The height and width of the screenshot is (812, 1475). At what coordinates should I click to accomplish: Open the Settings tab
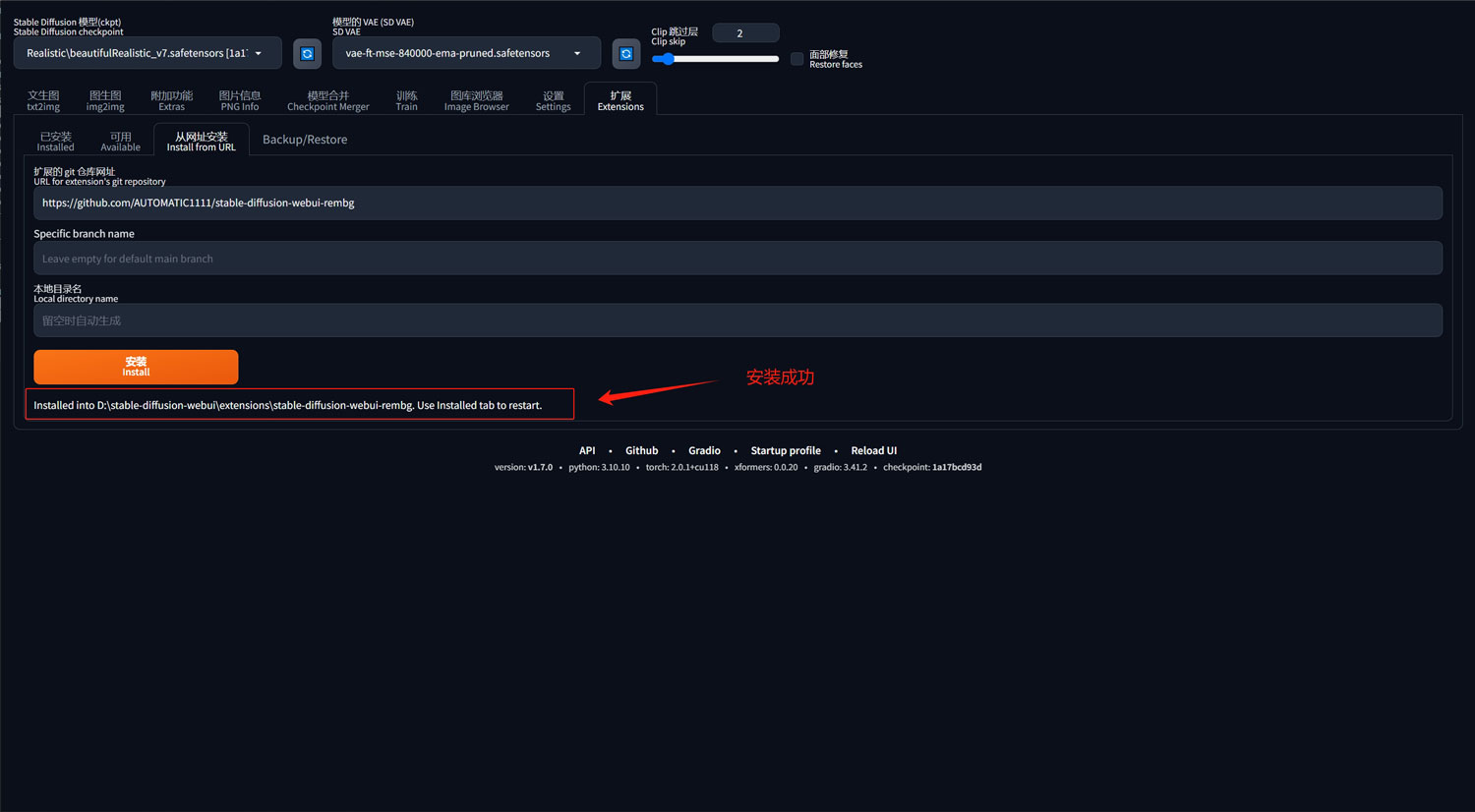point(553,100)
